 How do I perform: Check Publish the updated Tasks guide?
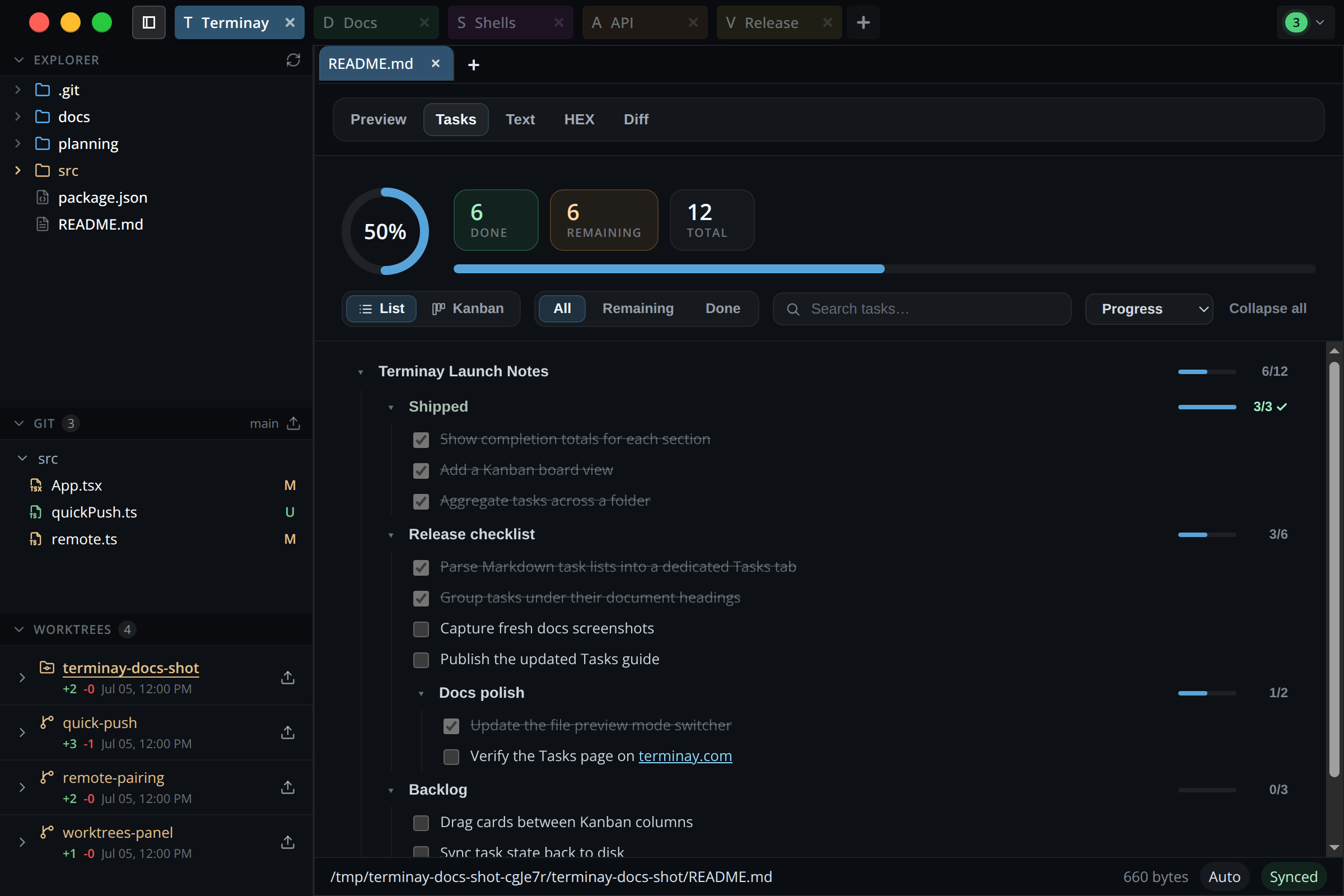(x=421, y=660)
